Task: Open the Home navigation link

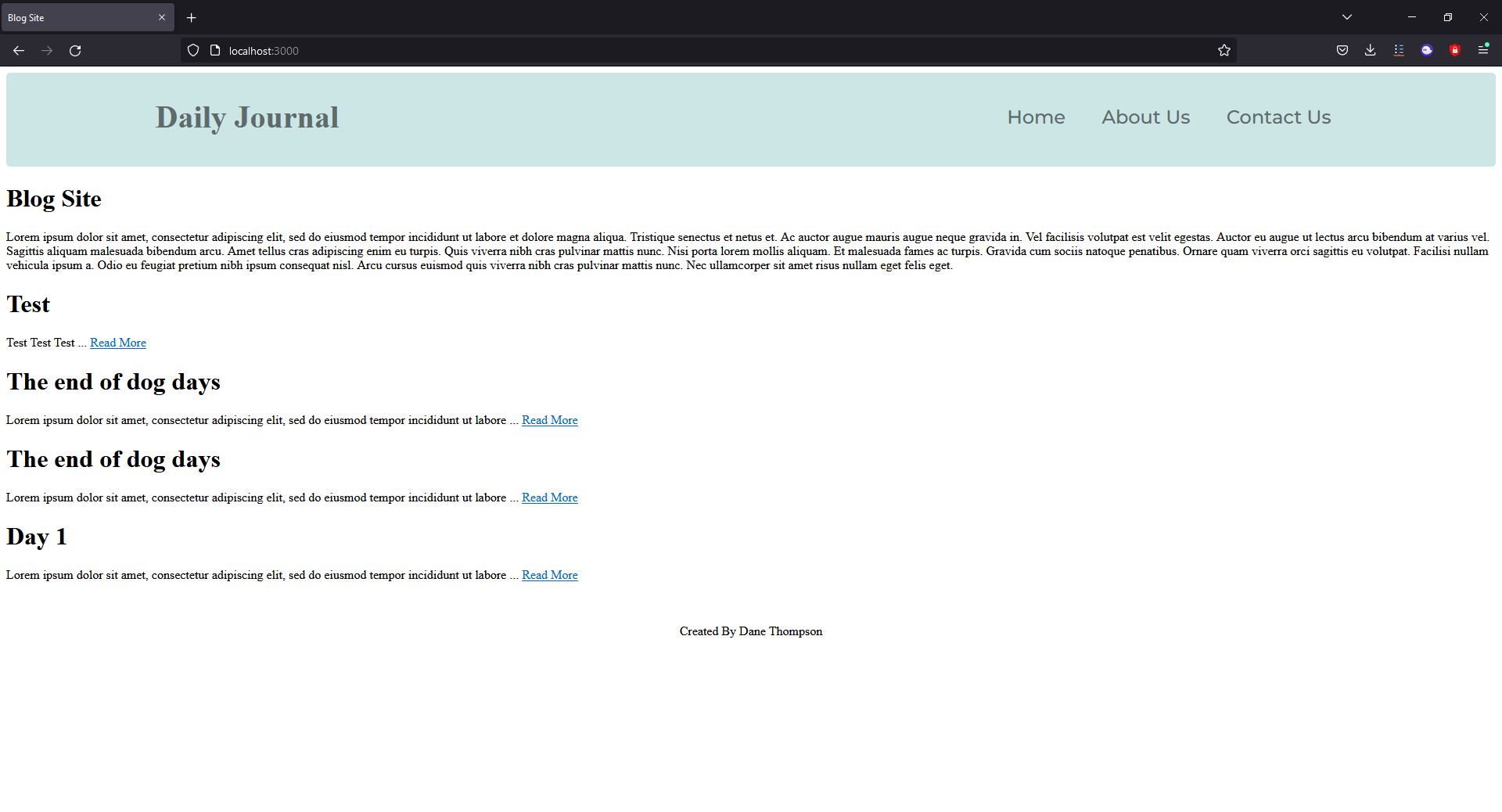Action: (x=1036, y=117)
